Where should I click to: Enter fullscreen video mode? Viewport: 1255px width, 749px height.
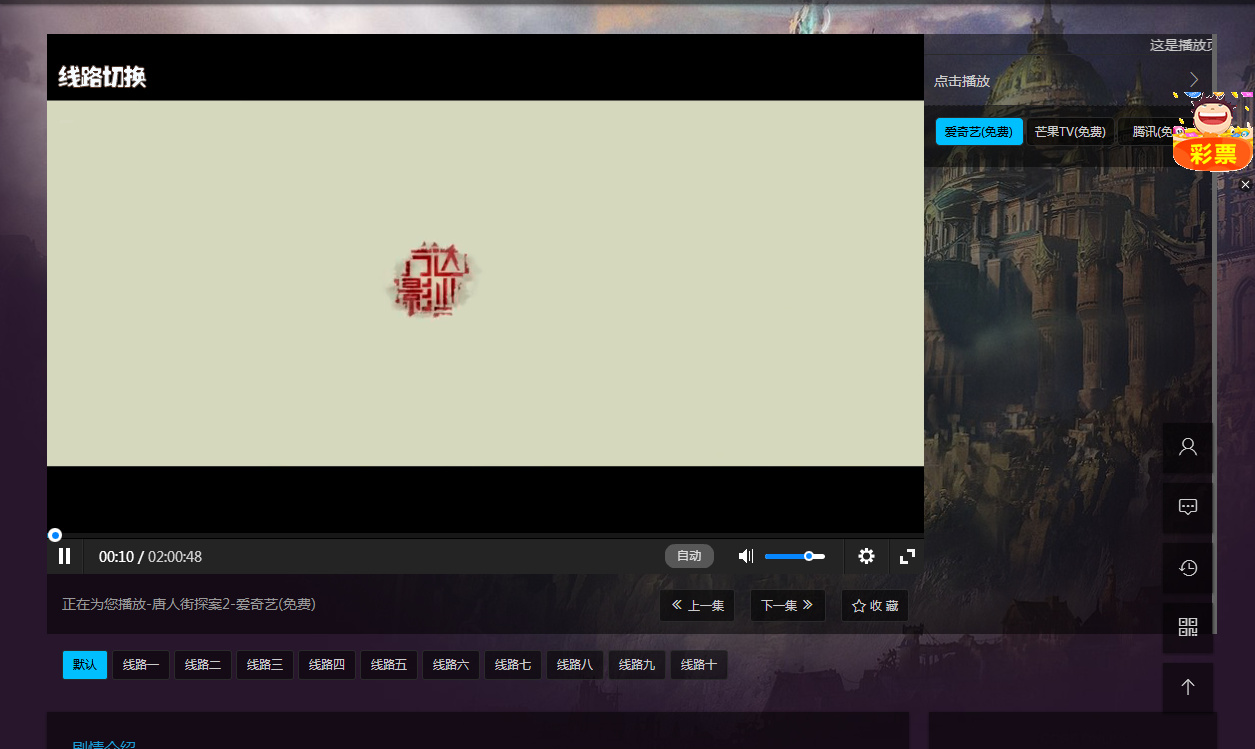point(907,556)
